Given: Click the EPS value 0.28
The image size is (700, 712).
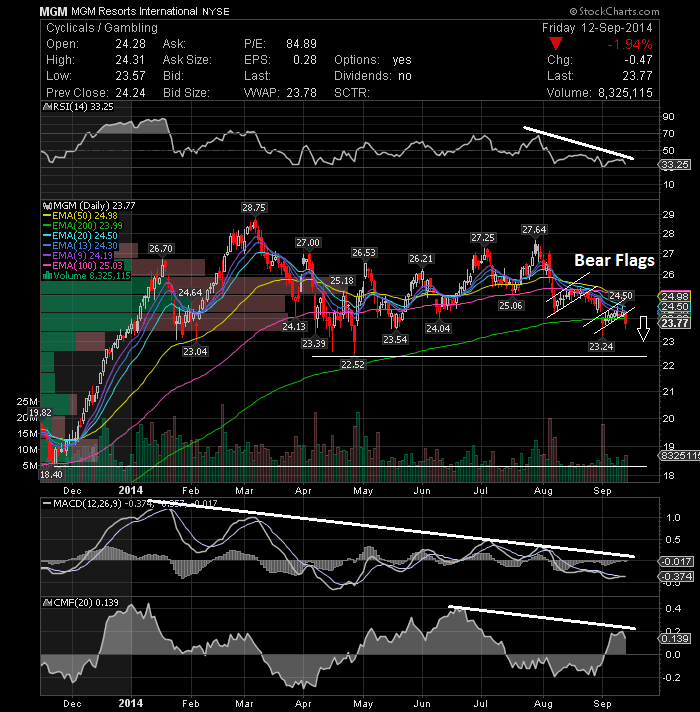Looking at the screenshot, I should [305, 60].
